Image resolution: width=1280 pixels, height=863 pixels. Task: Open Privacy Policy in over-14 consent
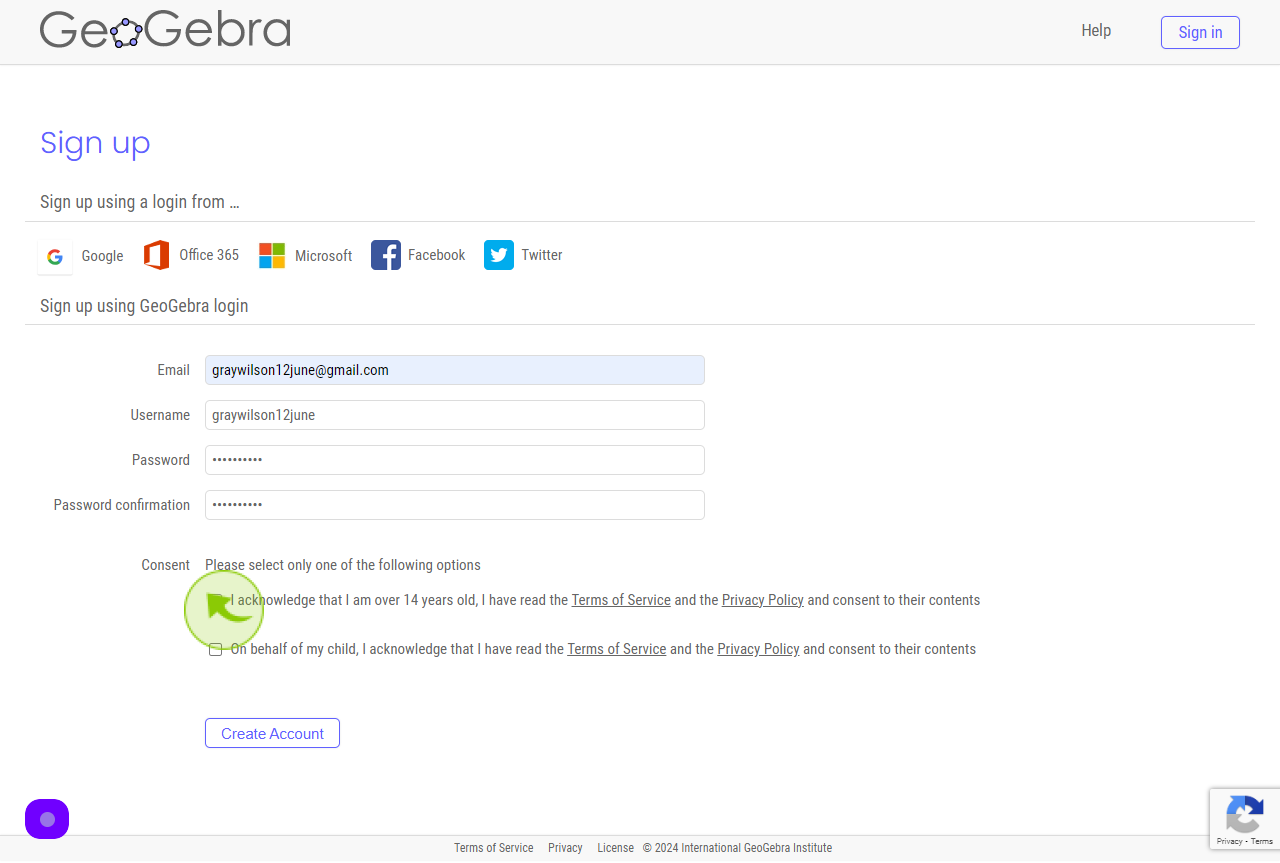(763, 600)
